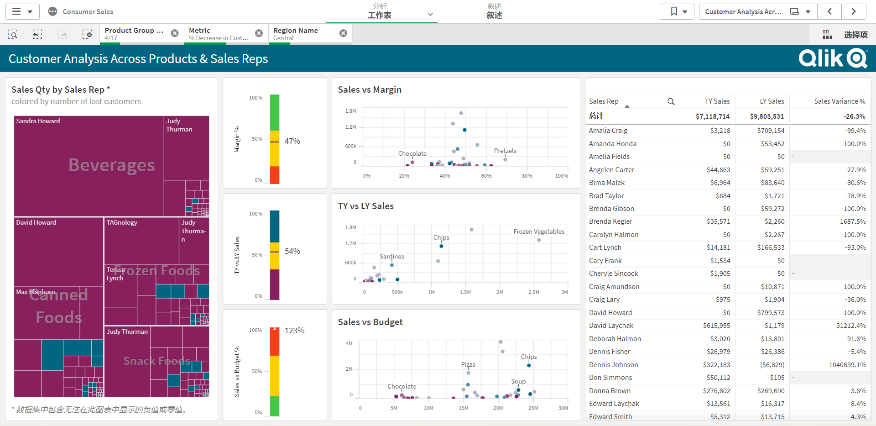
Task: Click the Sales Qty by Sales Rep title
Action: tap(61, 89)
